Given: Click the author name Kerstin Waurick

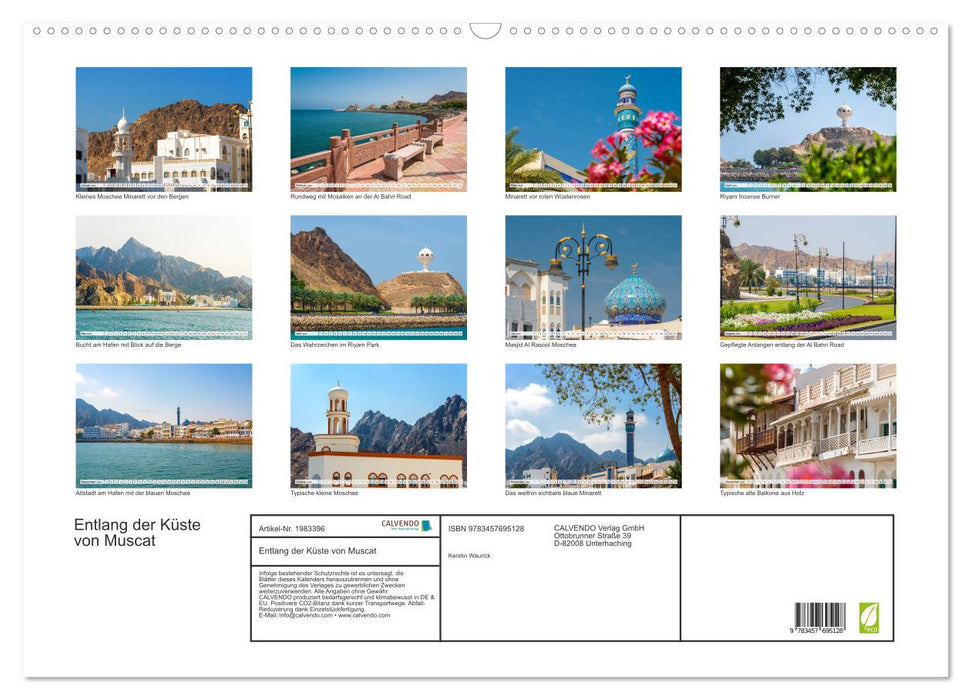Looking at the screenshot, I should [469, 555].
